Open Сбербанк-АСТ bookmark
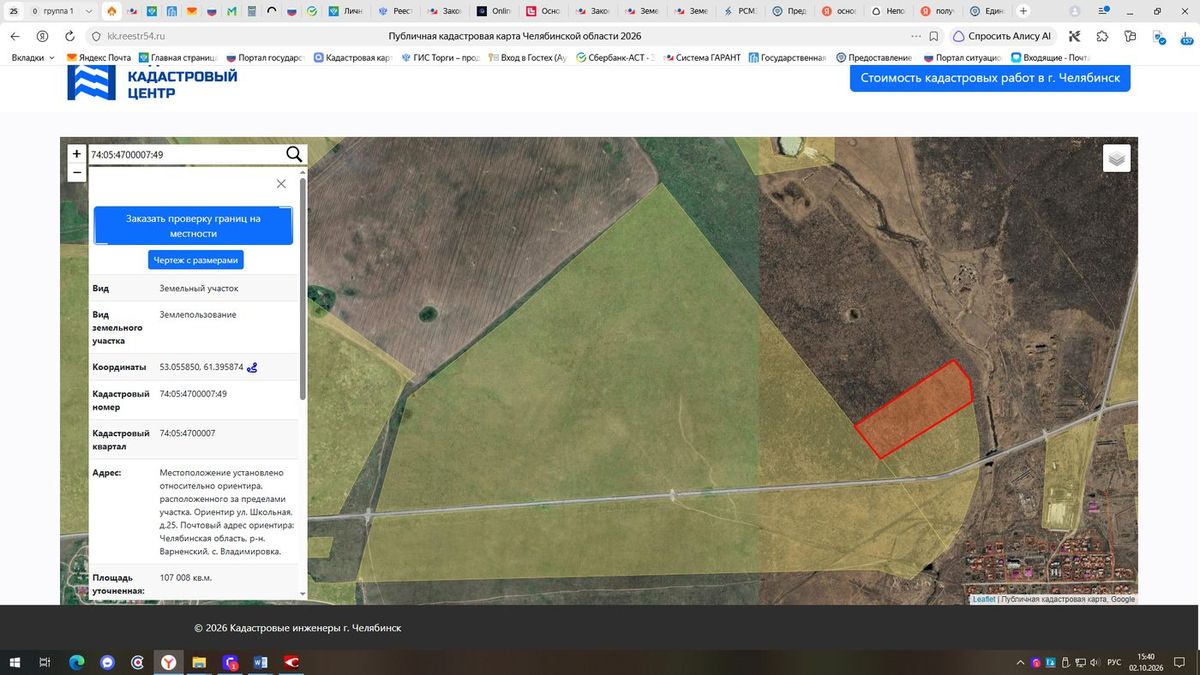Image resolution: width=1200 pixels, height=675 pixels. pyautogui.click(x=614, y=58)
